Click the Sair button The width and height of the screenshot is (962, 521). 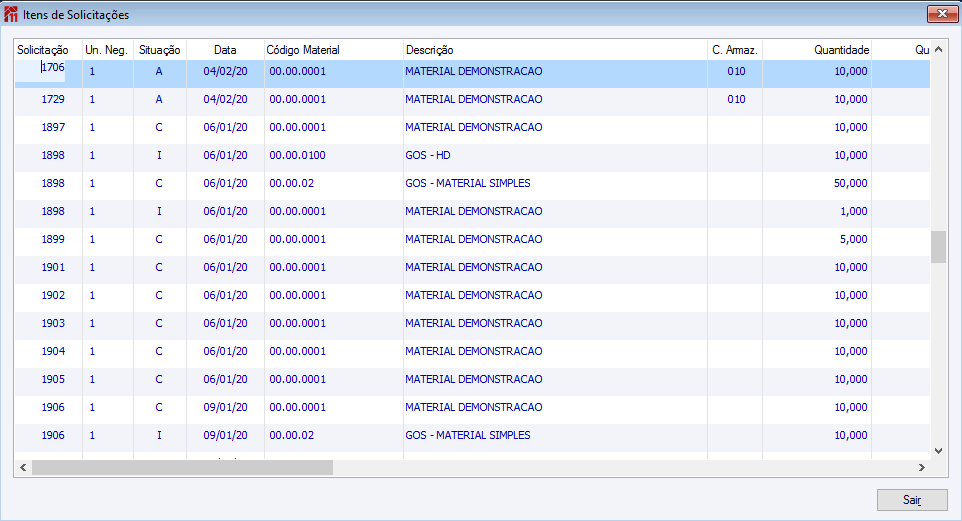(x=912, y=500)
